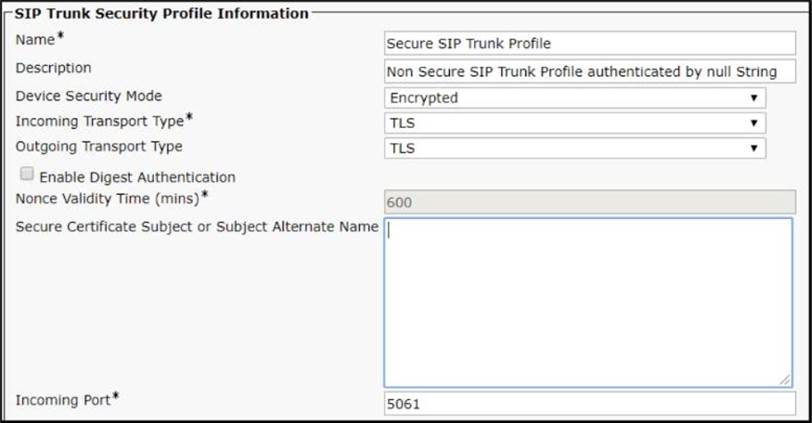Viewport: 812px width, 423px height.
Task: Click the text area resize handle
Action: pyautogui.click(x=785, y=381)
